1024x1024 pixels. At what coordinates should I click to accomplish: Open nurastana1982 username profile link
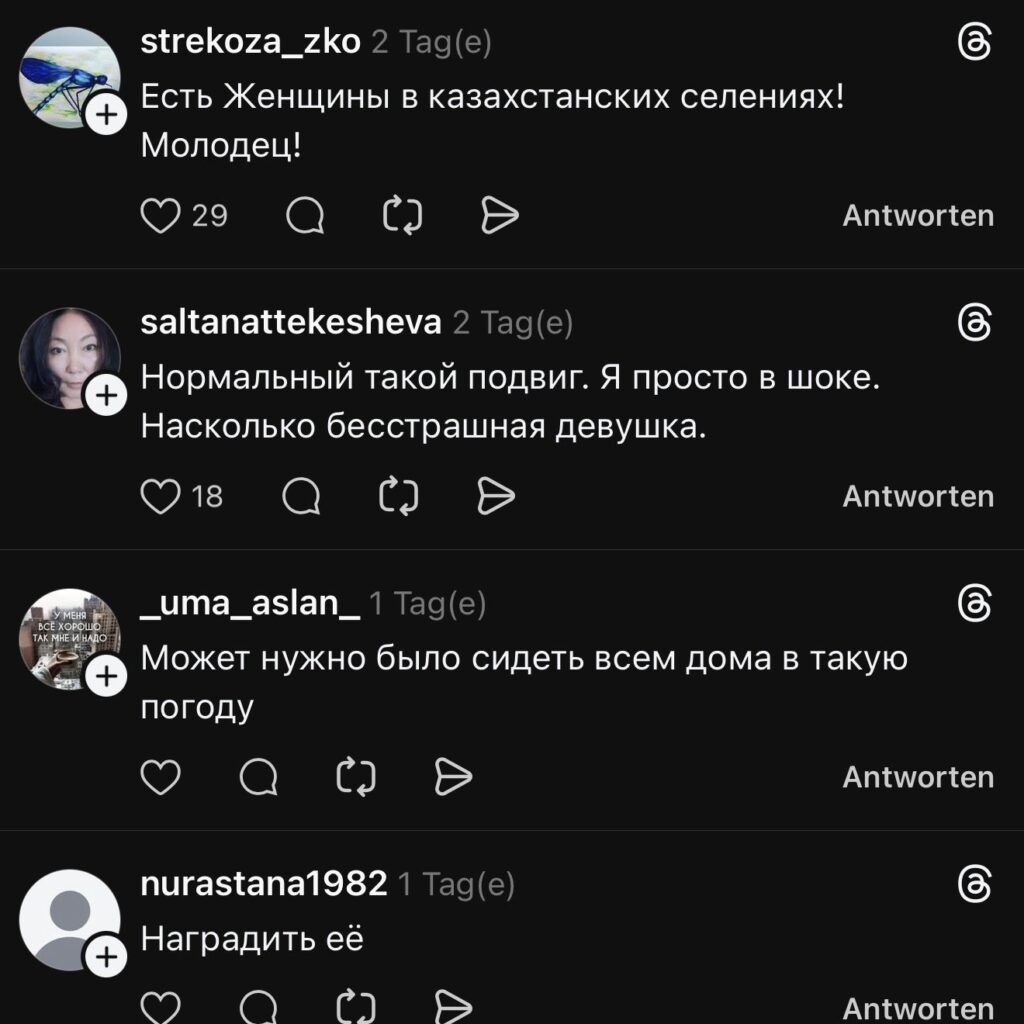(264, 884)
